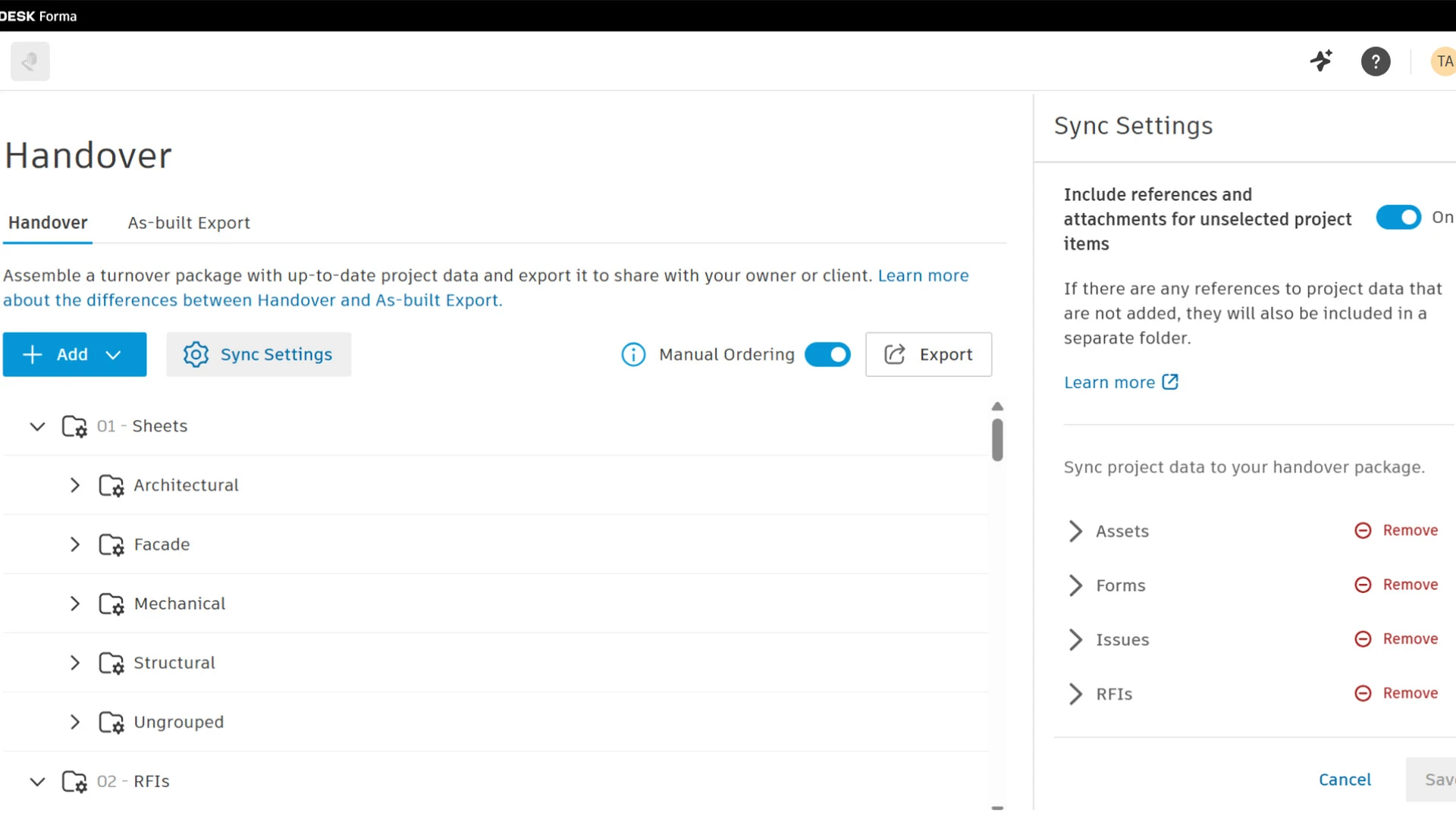The height and width of the screenshot is (819, 1456).
Task: Click the Architectural folder icon
Action: pos(111,485)
